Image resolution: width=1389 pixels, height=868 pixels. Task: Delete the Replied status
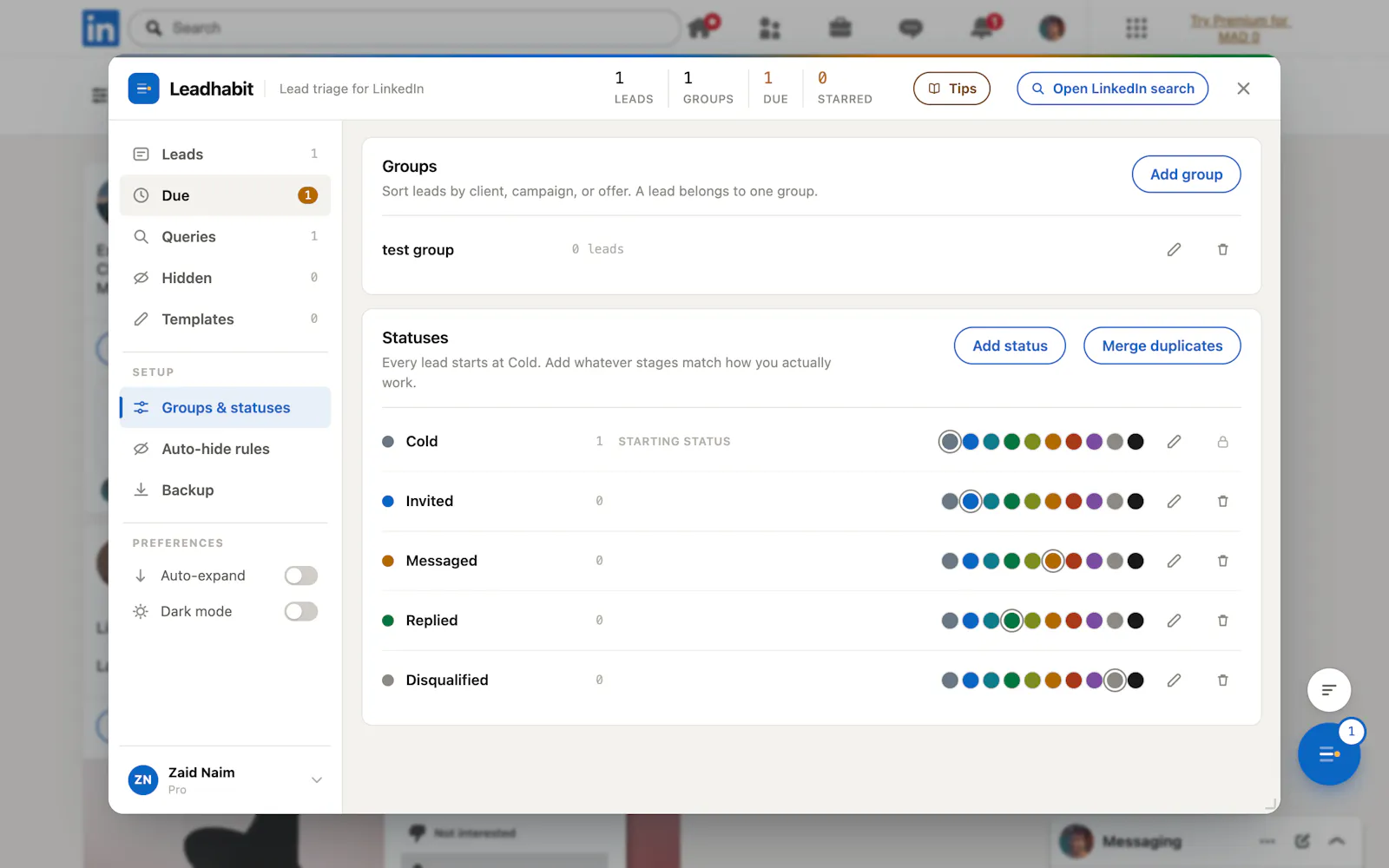coord(1222,621)
